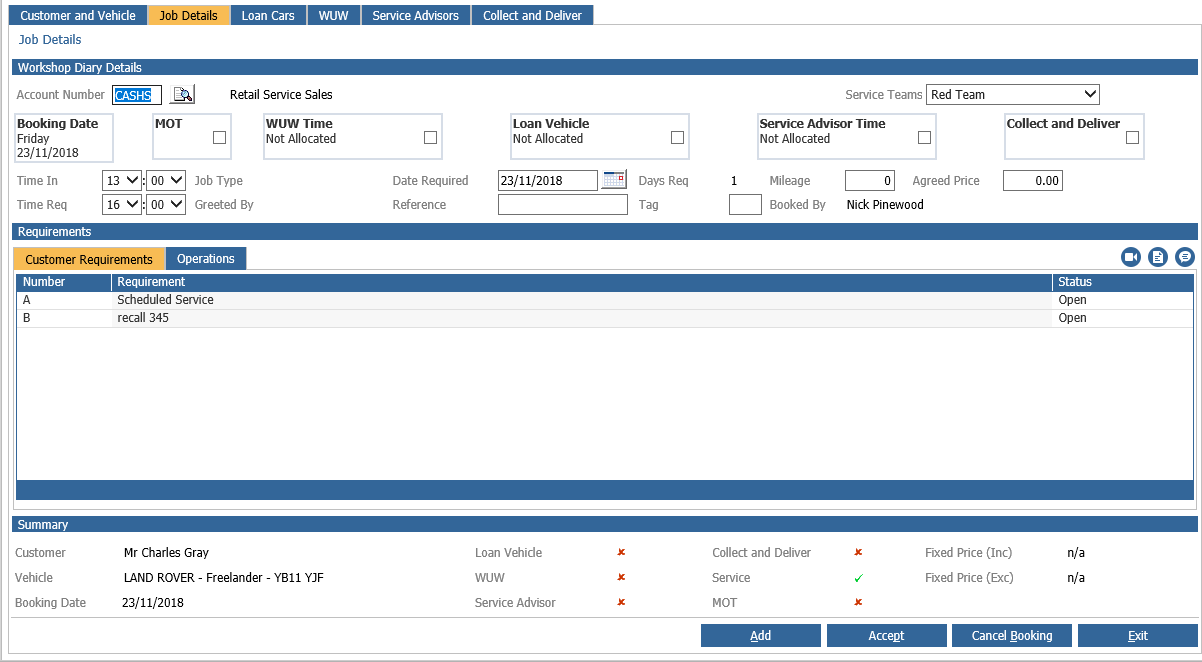Open the Service Teams dropdown
This screenshot has height=662, width=1202.
point(1012,94)
